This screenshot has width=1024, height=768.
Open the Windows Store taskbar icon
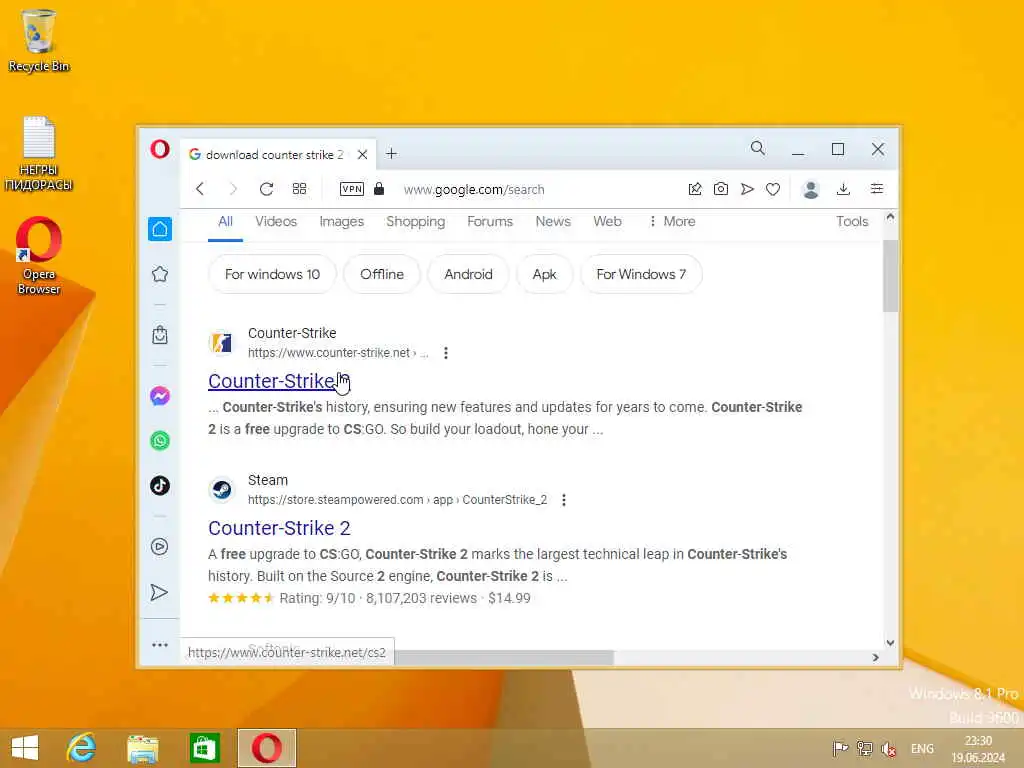tap(204, 748)
